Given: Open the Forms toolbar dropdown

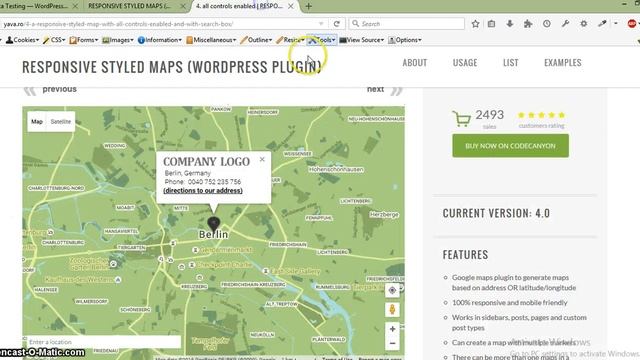Looking at the screenshot, I should [84, 40].
